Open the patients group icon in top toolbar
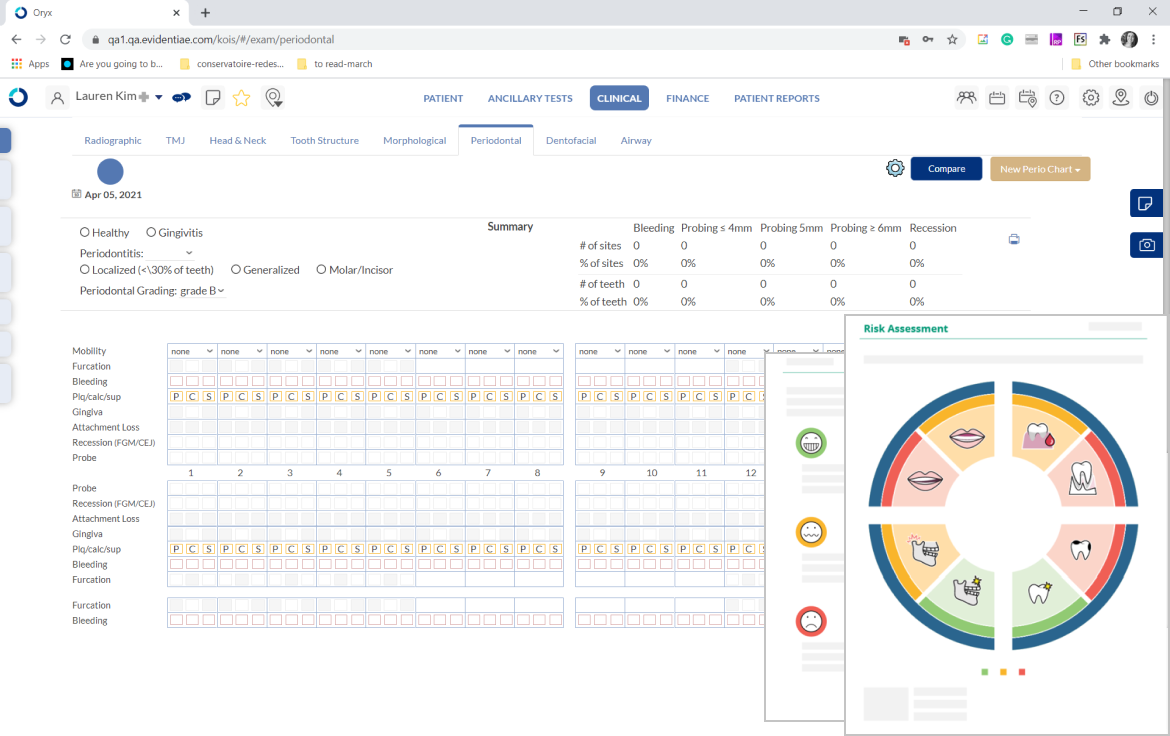 pyautogui.click(x=966, y=97)
